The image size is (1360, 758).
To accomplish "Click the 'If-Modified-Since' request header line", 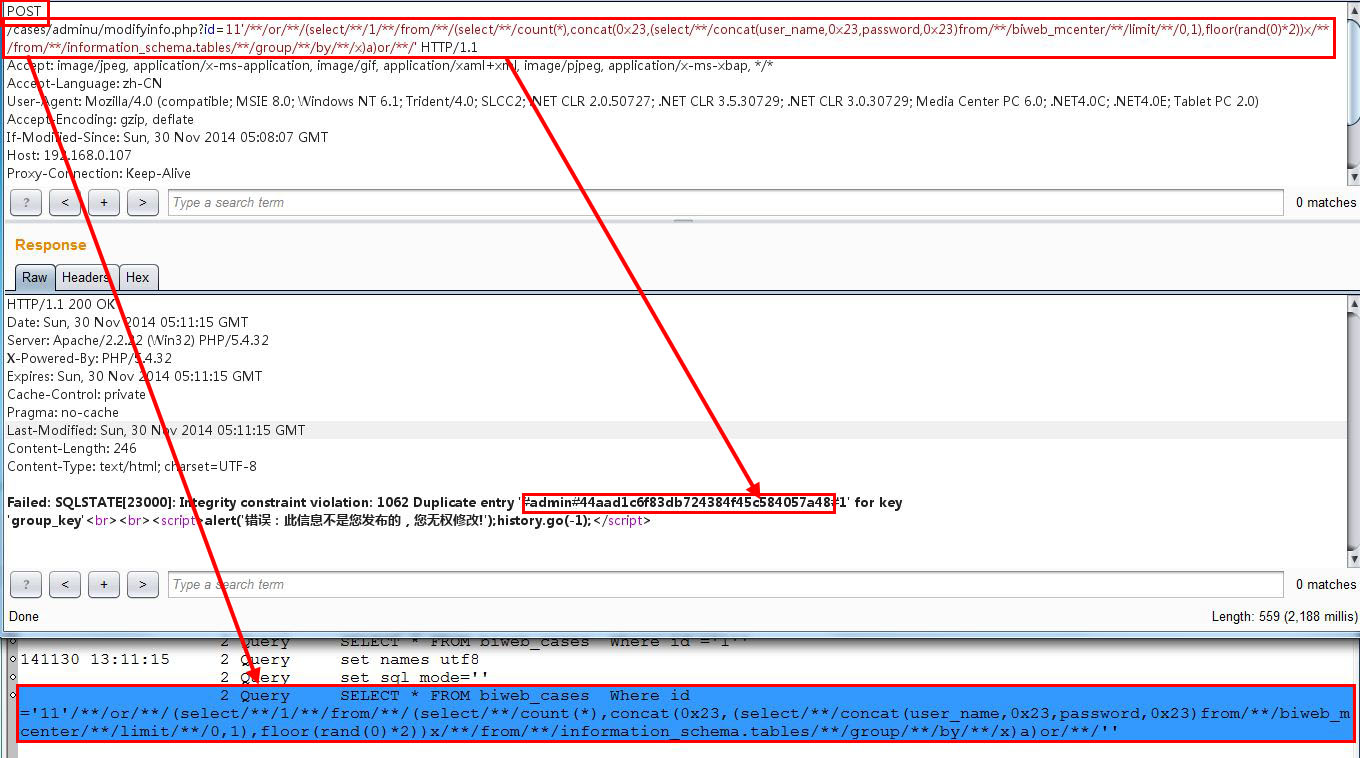I will pos(167,138).
